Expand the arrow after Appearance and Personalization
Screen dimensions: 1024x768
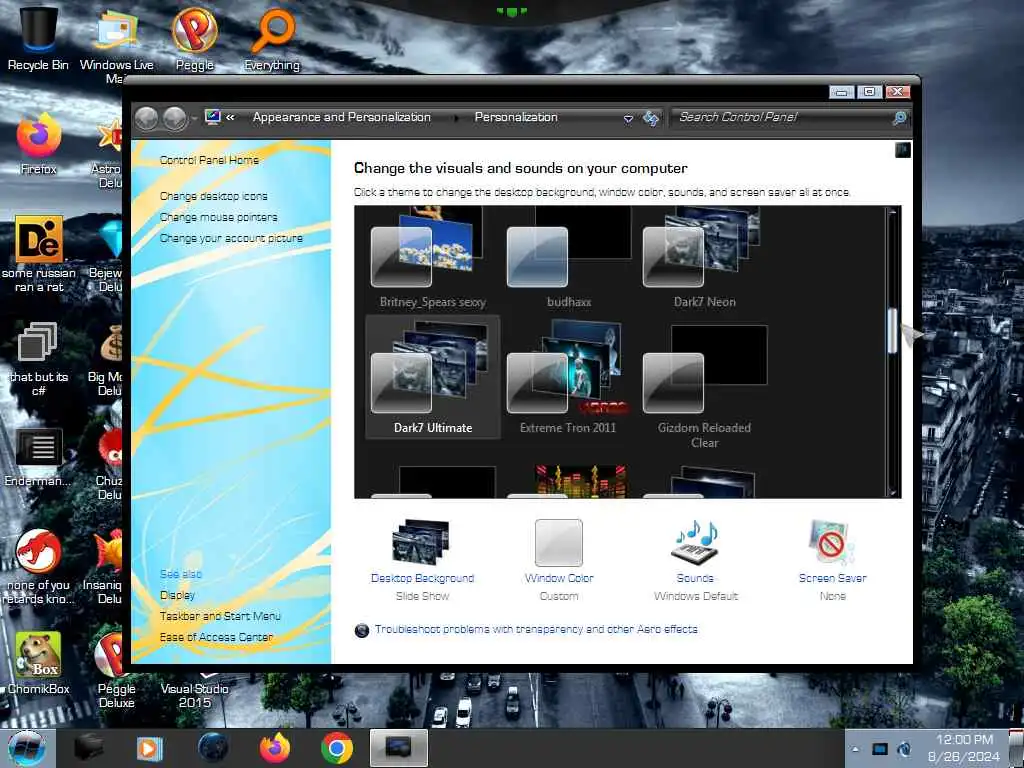(x=455, y=118)
